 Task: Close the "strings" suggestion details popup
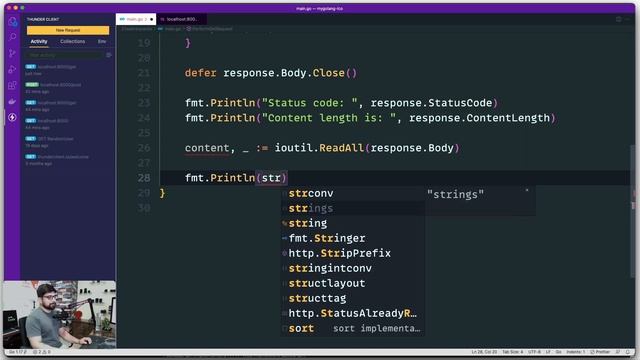click(x=527, y=190)
